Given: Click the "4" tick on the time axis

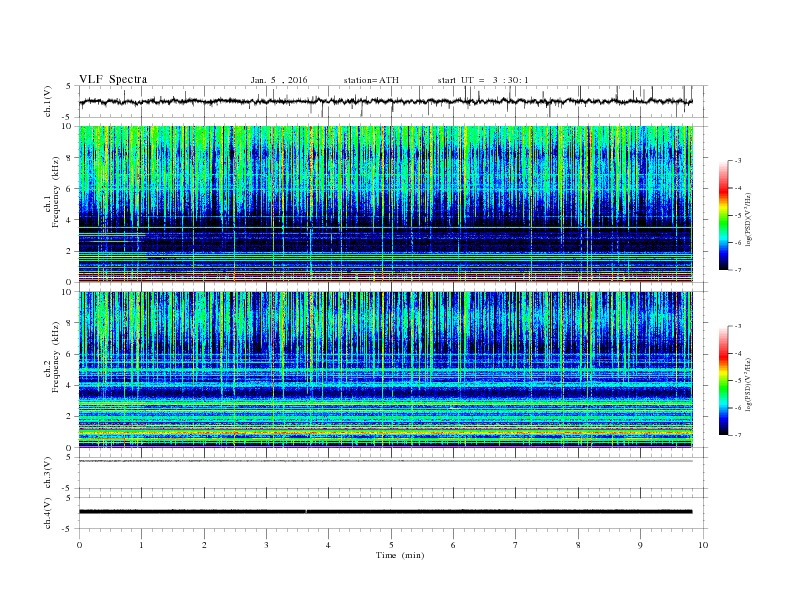Looking at the screenshot, I should (x=328, y=545).
